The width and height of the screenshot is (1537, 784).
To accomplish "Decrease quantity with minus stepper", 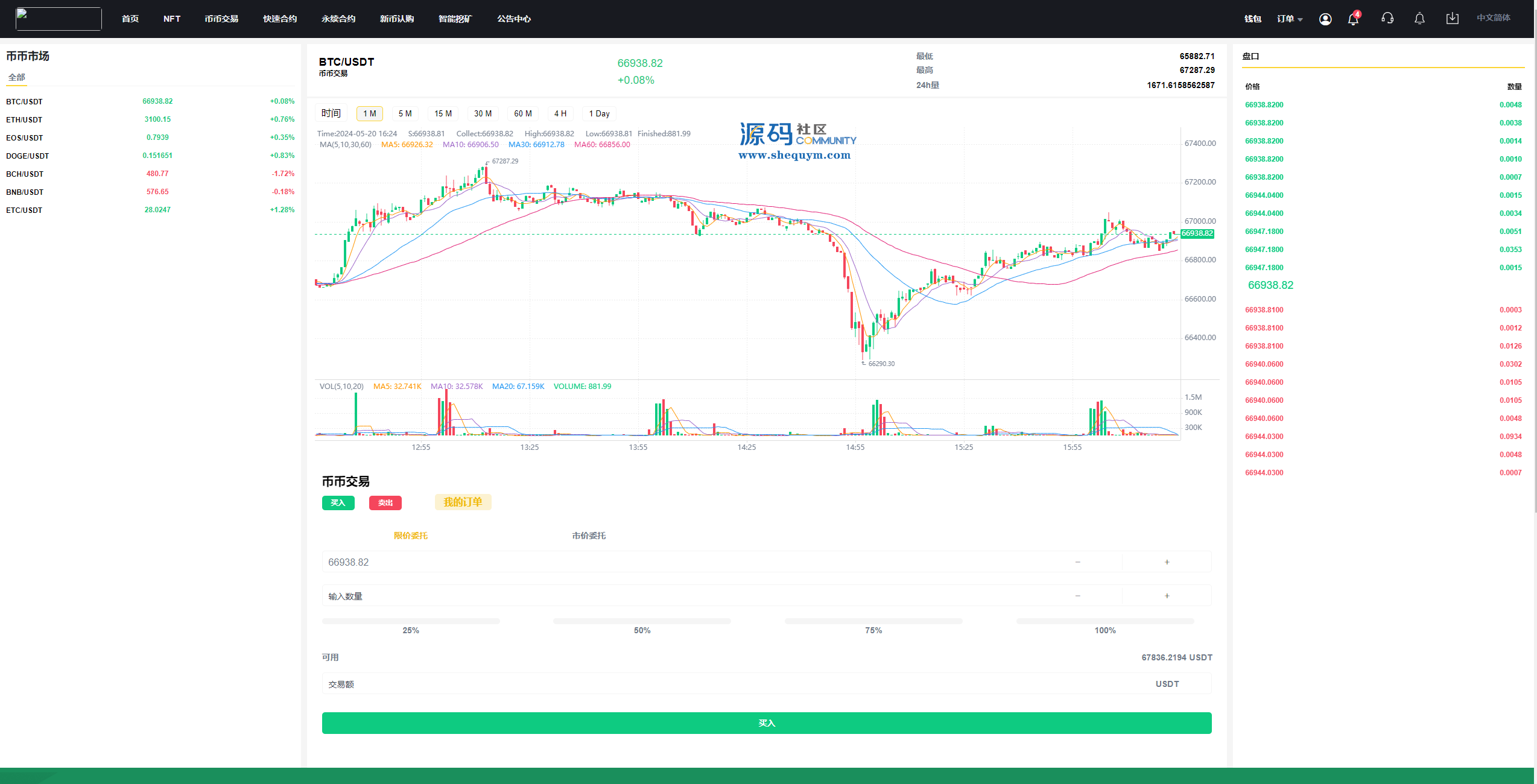I will [x=1077, y=595].
